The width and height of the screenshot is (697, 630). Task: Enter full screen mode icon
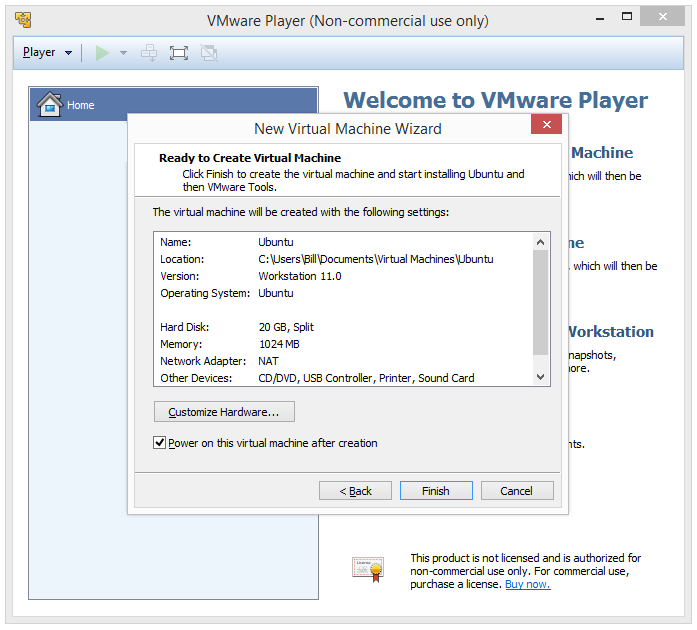179,53
